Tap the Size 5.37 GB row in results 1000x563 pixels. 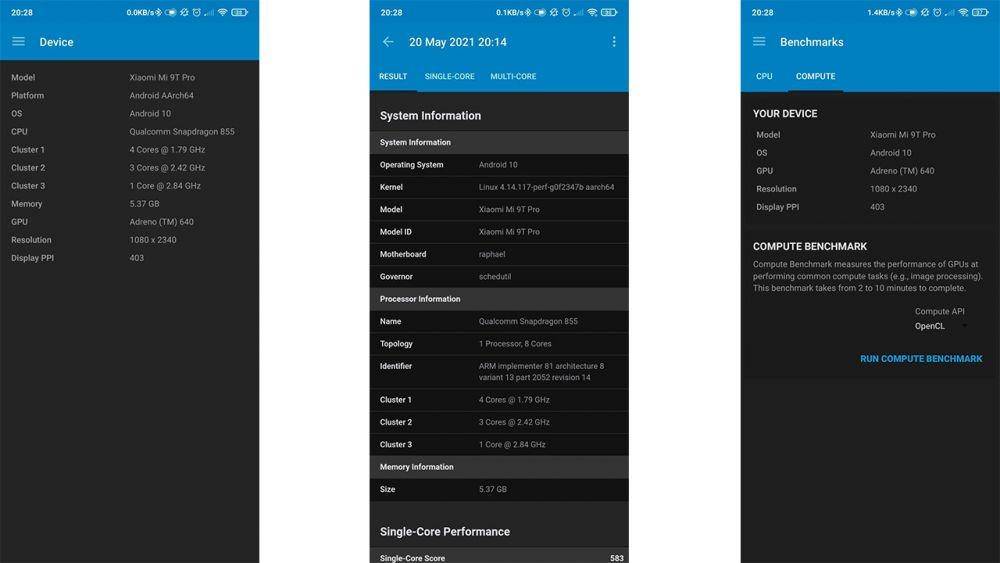pos(499,490)
